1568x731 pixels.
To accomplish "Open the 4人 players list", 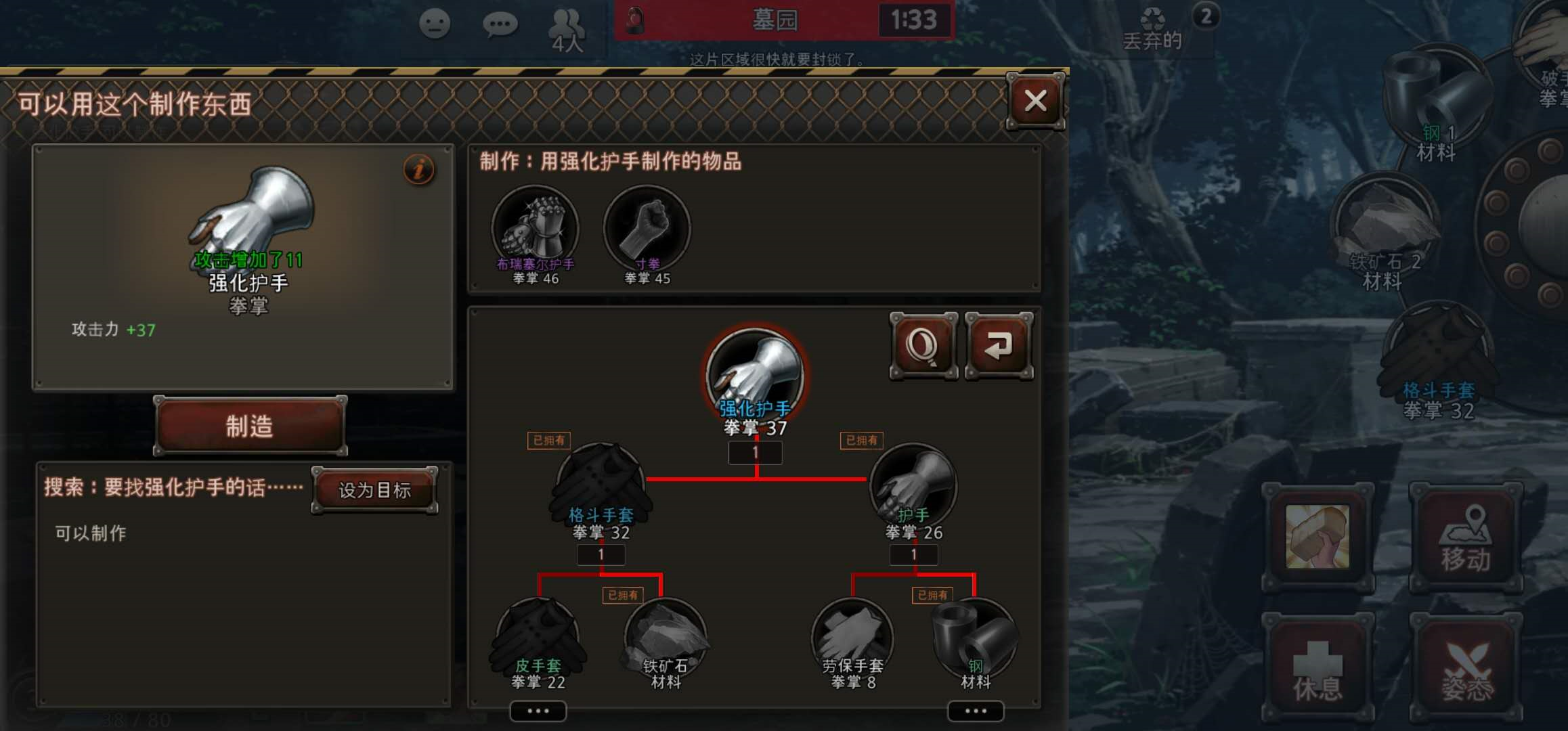I will (x=567, y=30).
